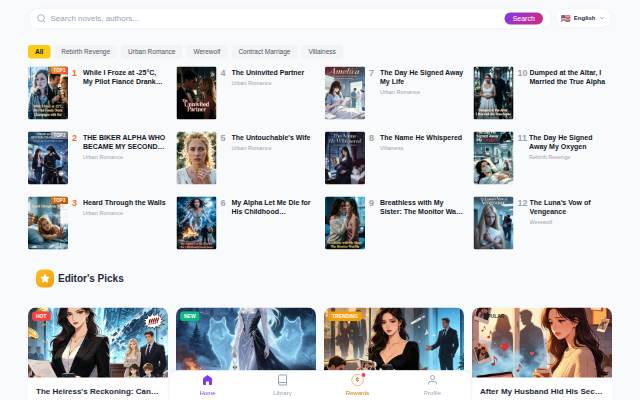This screenshot has height=400, width=640.
Task: Open cover of The Day He Signed Away My Life
Action: (345, 93)
